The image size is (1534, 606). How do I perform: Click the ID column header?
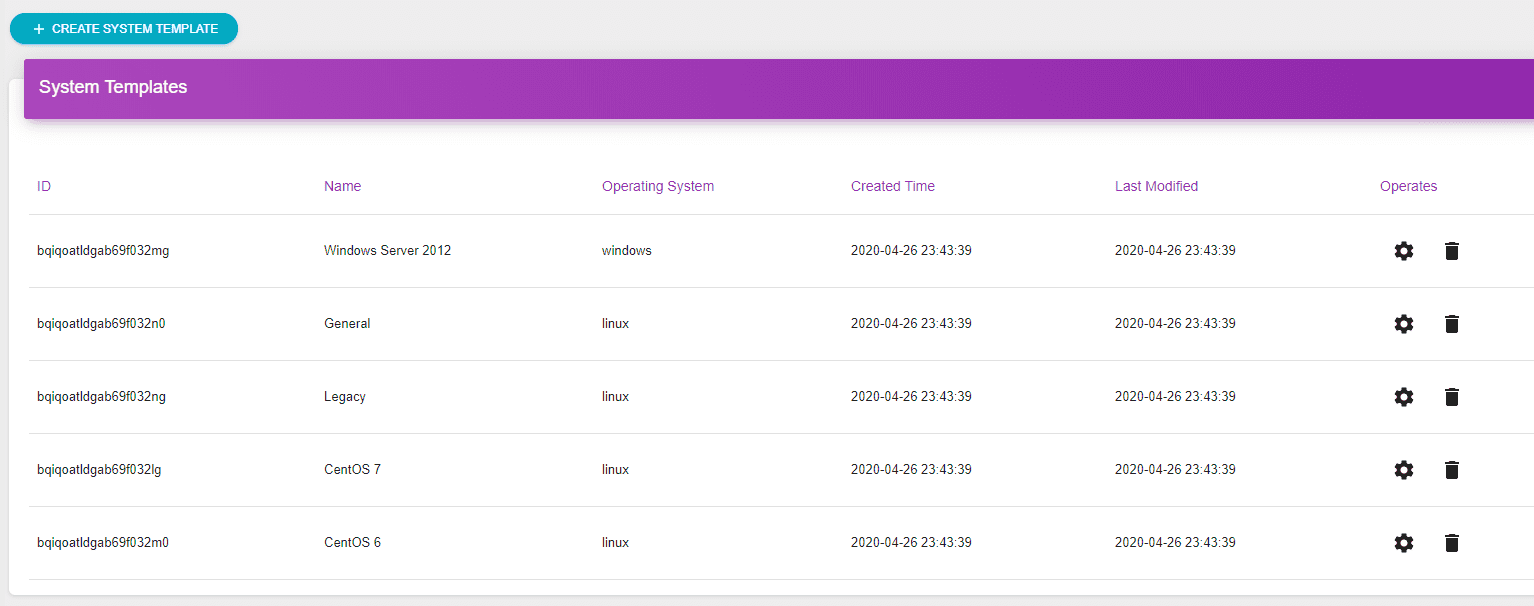click(44, 186)
